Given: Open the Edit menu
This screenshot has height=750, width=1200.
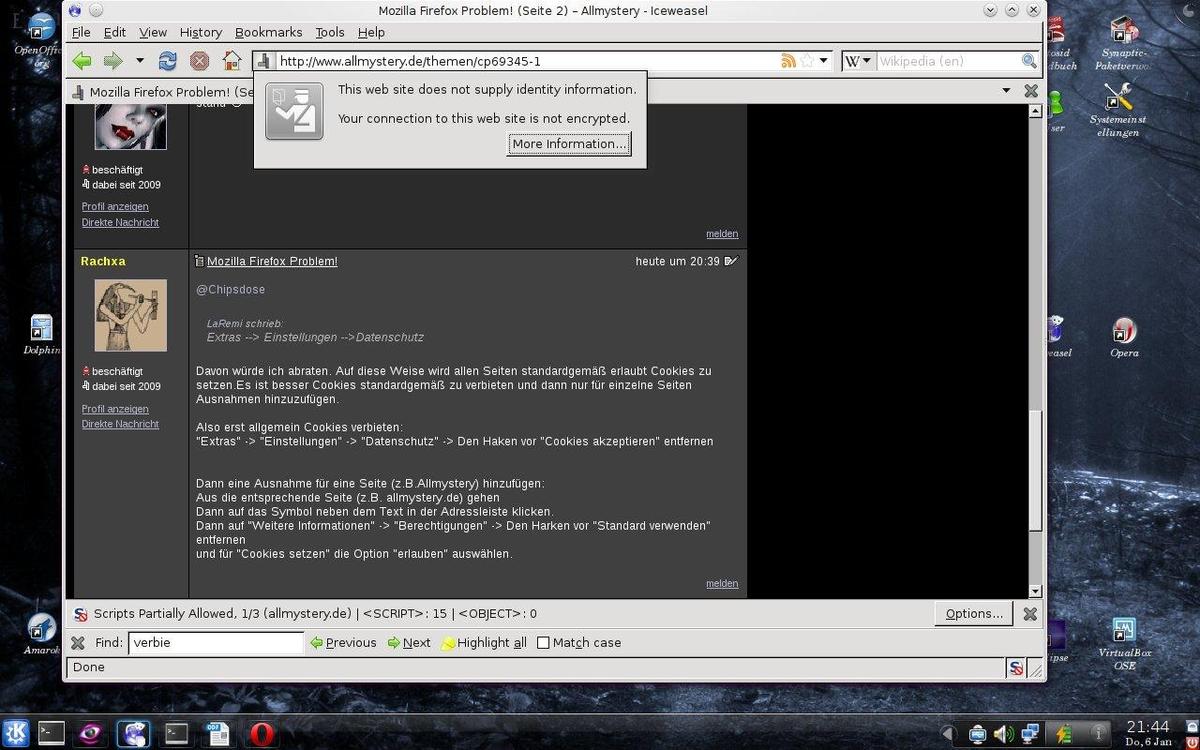Looking at the screenshot, I should tap(115, 32).
